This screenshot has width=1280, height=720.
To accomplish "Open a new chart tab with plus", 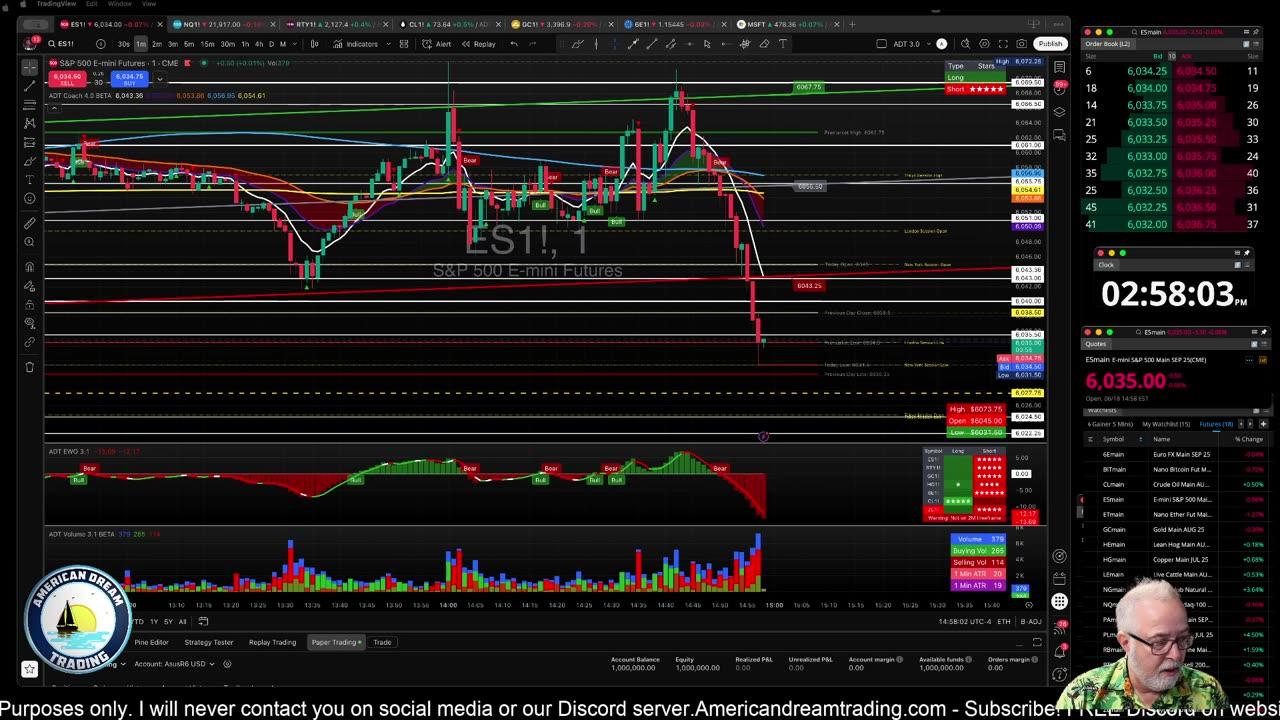I will (x=852, y=24).
